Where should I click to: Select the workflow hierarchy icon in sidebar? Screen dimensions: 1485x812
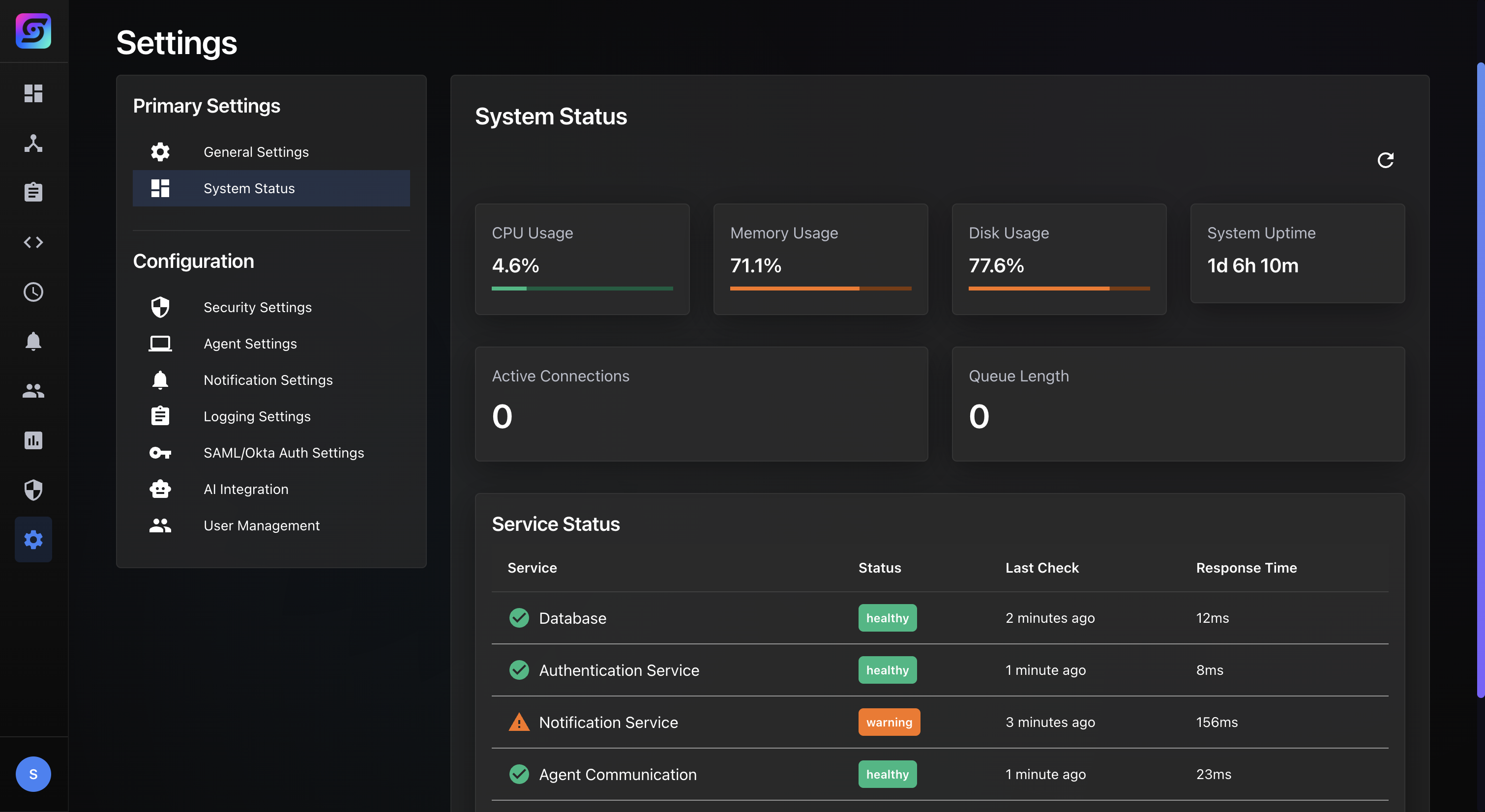(33, 144)
